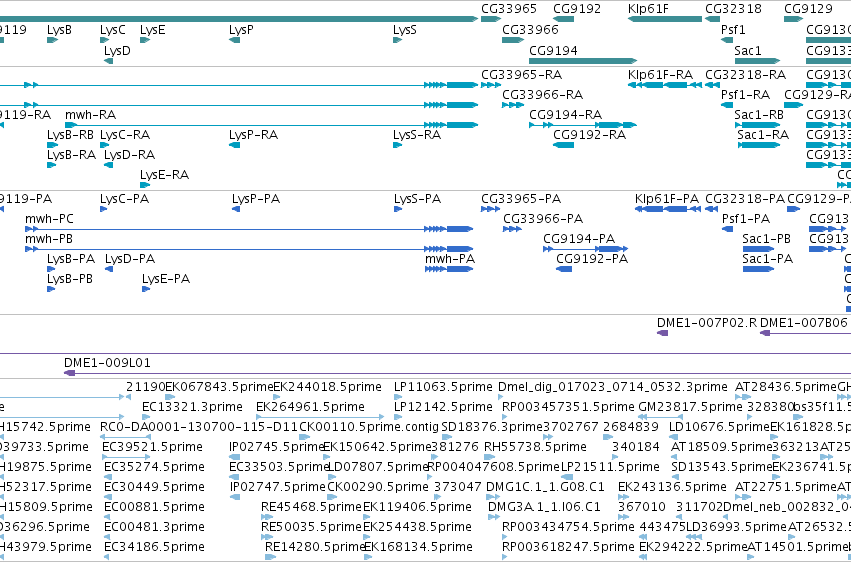Click the CG33965 gene label
This screenshot has height=562, width=851.
(x=509, y=9)
